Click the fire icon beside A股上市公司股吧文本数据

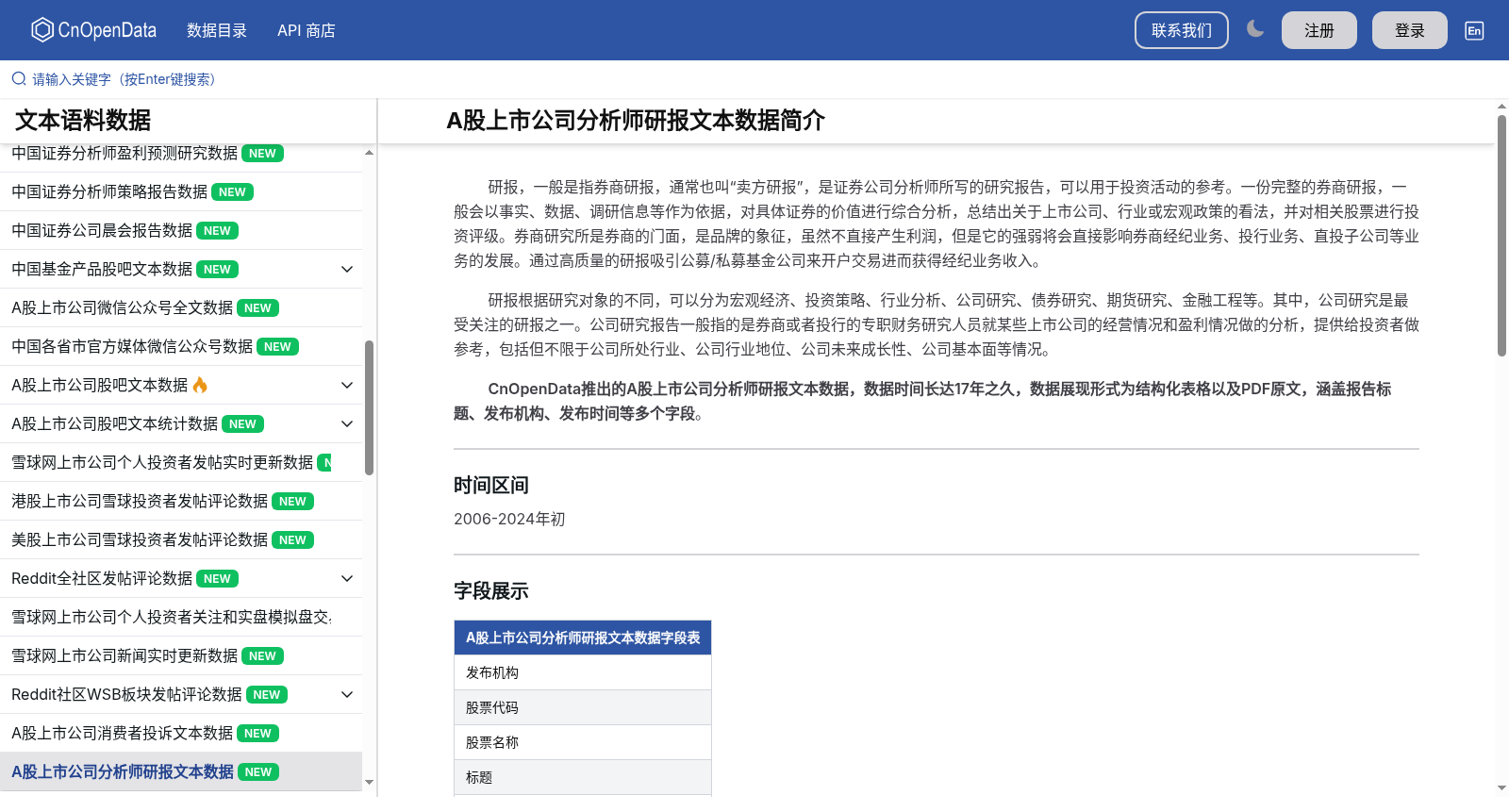pos(200,385)
